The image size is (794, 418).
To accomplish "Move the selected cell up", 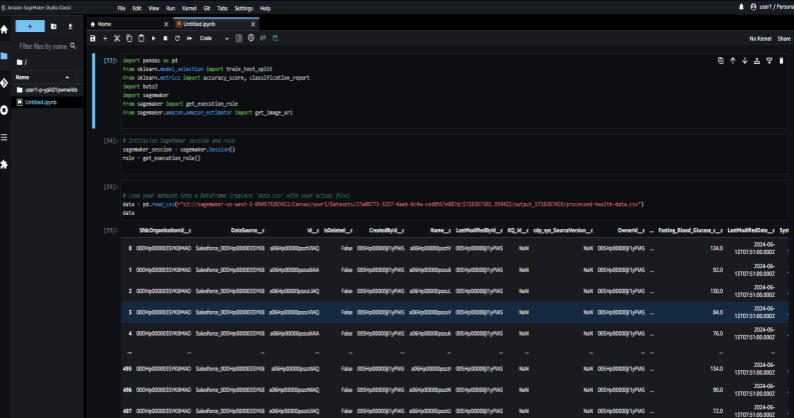I will click(733, 61).
